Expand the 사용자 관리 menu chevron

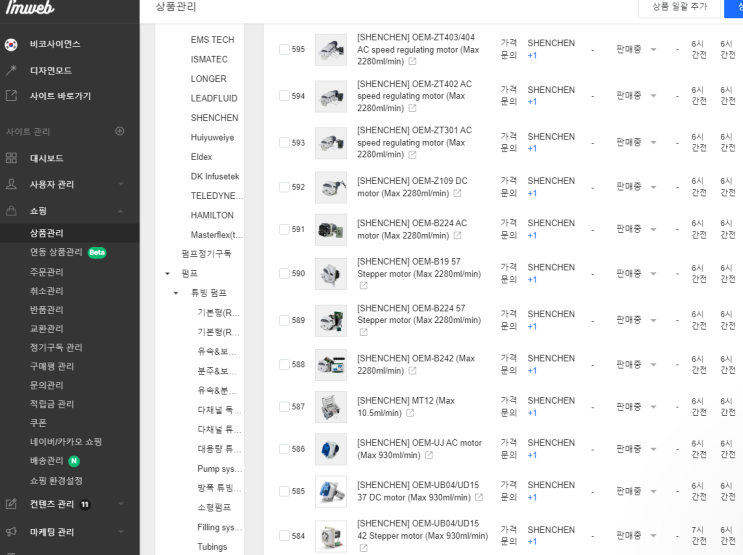click(121, 184)
